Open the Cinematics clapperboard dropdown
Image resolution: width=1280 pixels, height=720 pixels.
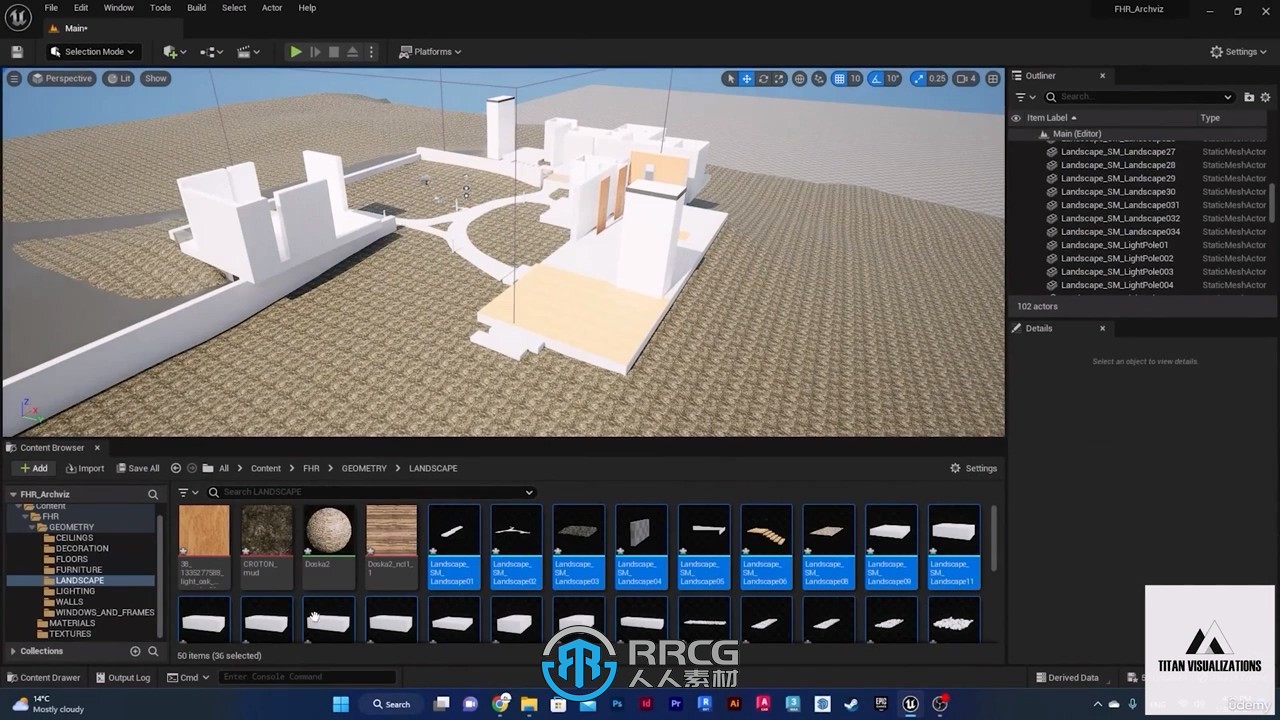click(x=248, y=52)
